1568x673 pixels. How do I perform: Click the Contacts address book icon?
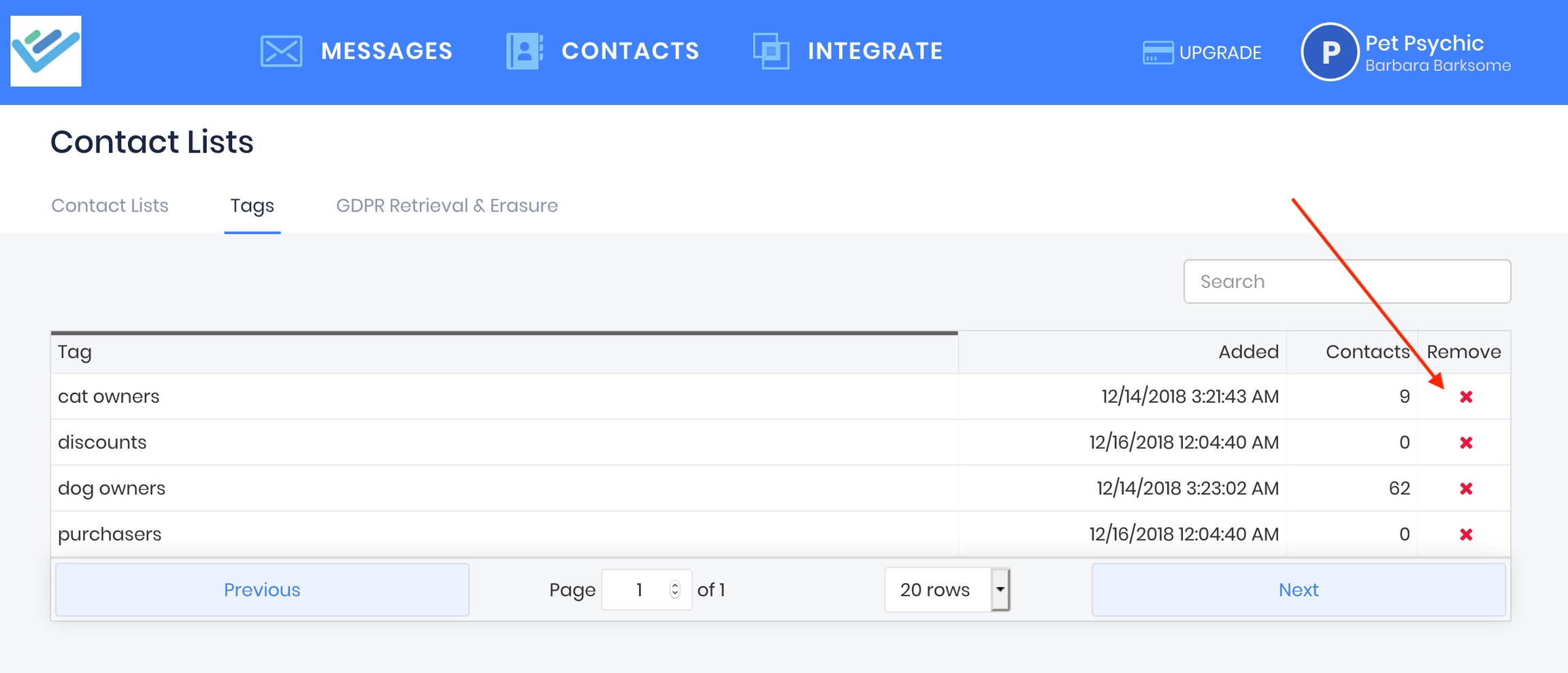524,51
